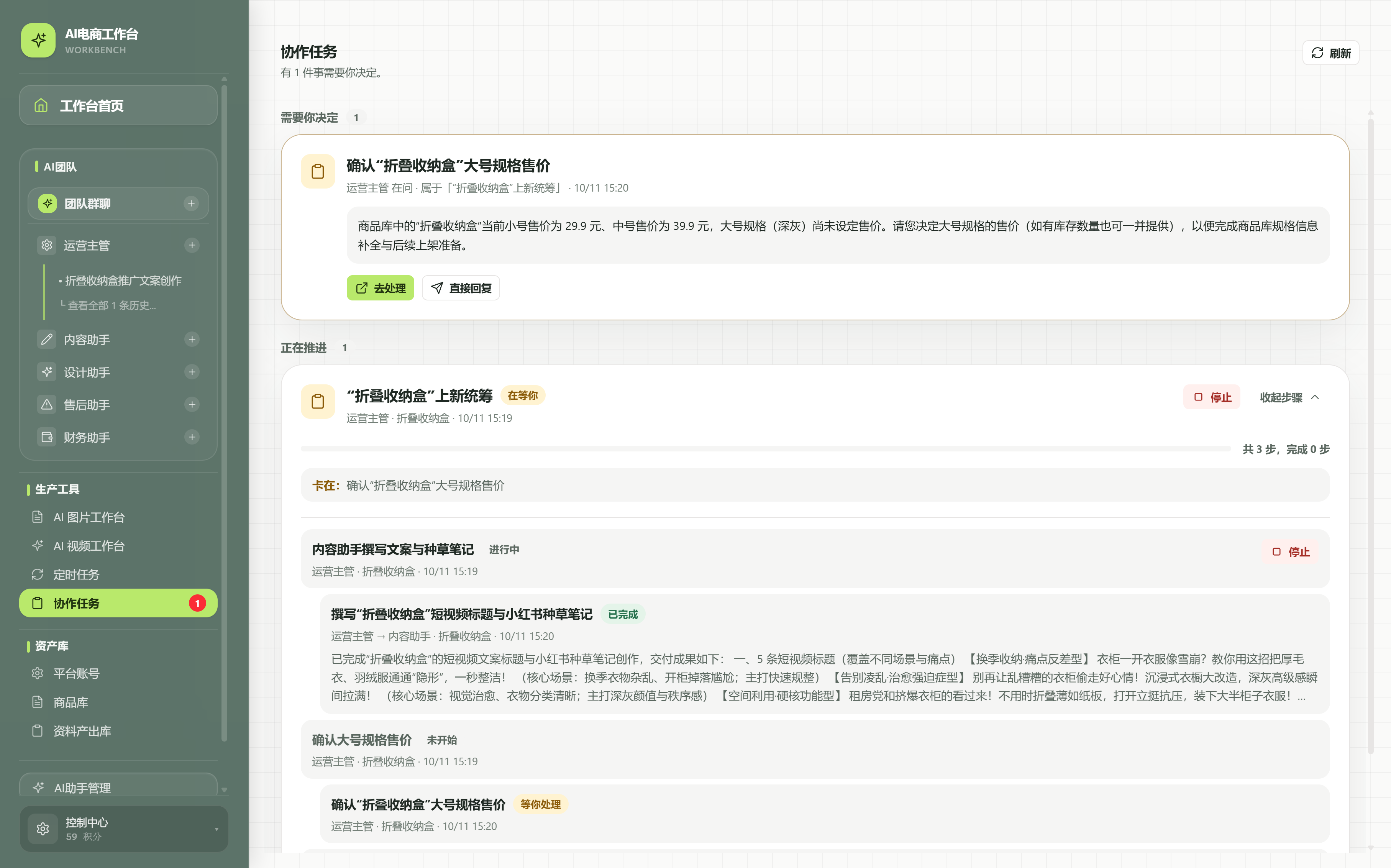
Task: Click the plus icon next to 运营主管
Action: pyautogui.click(x=192, y=245)
